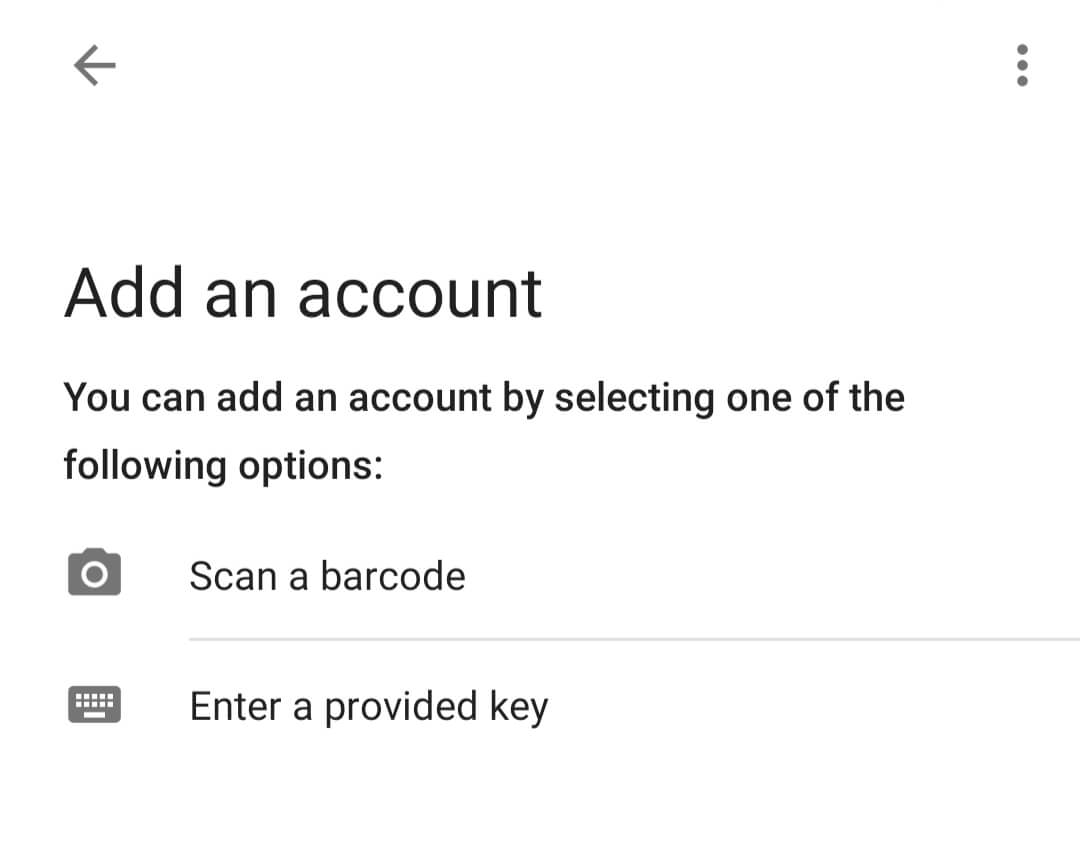Viewport: 1080px width, 848px height.
Task: Open the three-dot overflow menu
Action: click(1022, 65)
